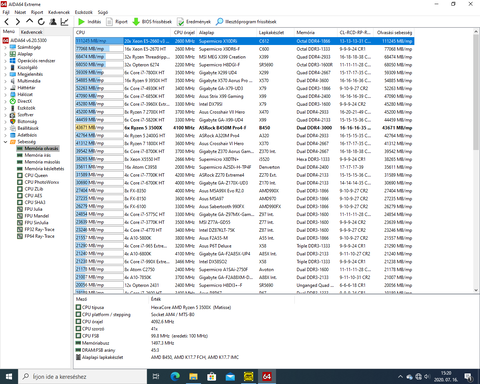Select the CPU SHA3 benchmark

click(31, 202)
